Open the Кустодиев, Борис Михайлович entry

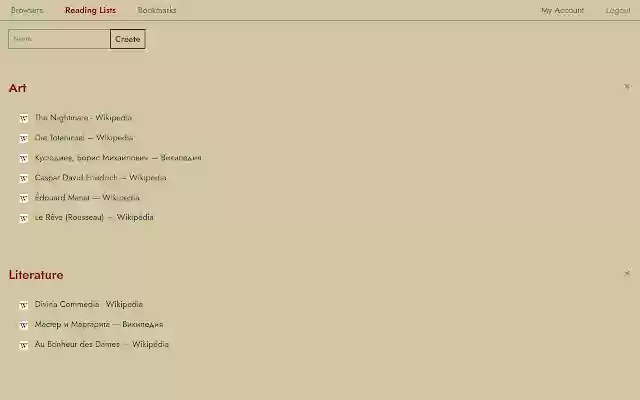click(x=118, y=158)
